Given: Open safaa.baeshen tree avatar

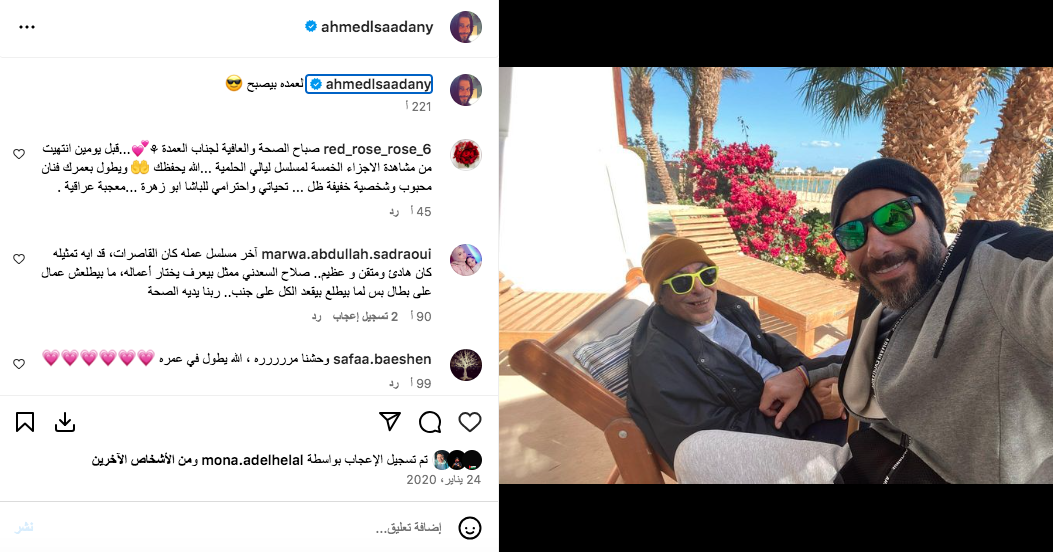Looking at the screenshot, I should (465, 365).
